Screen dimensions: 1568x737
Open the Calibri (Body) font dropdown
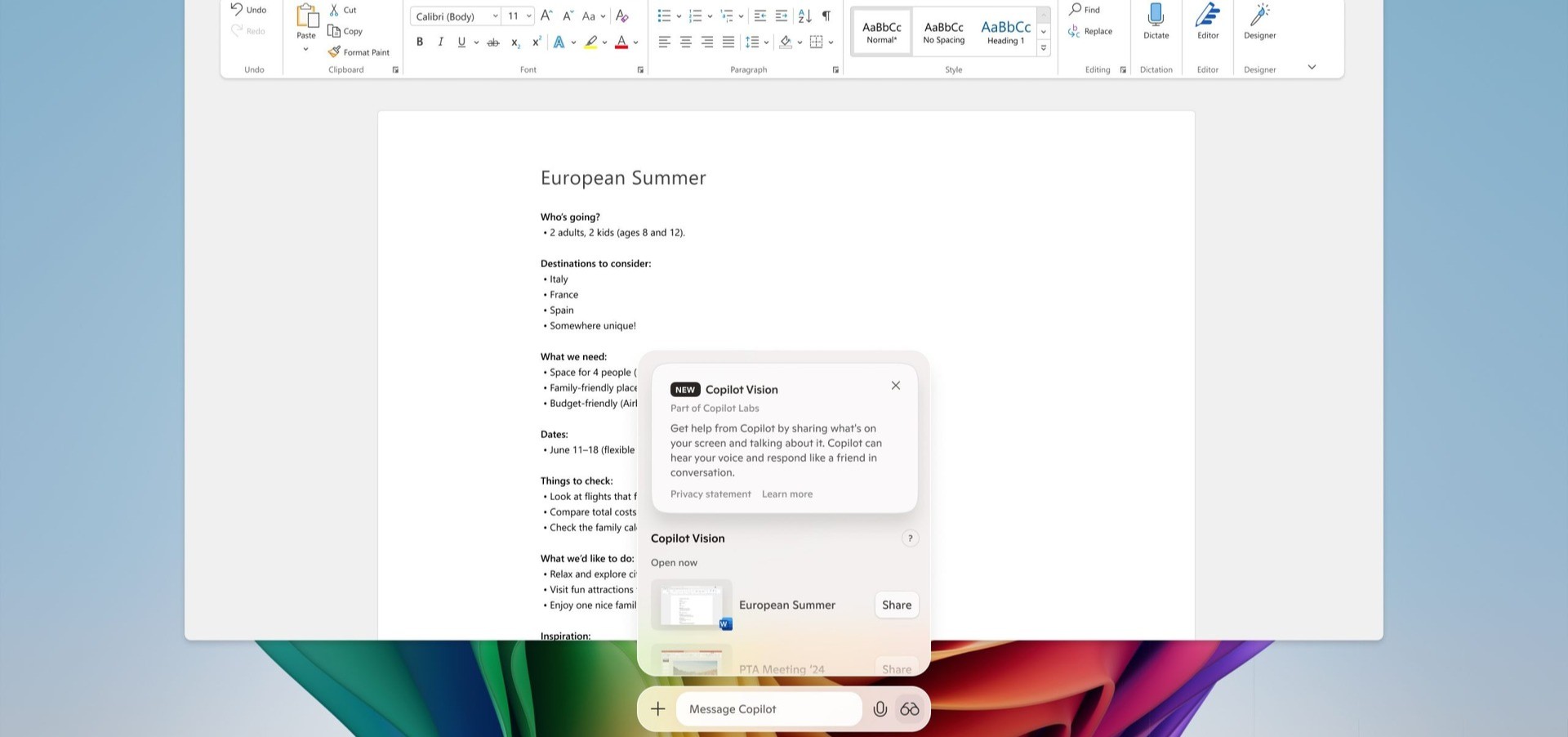[x=456, y=16]
